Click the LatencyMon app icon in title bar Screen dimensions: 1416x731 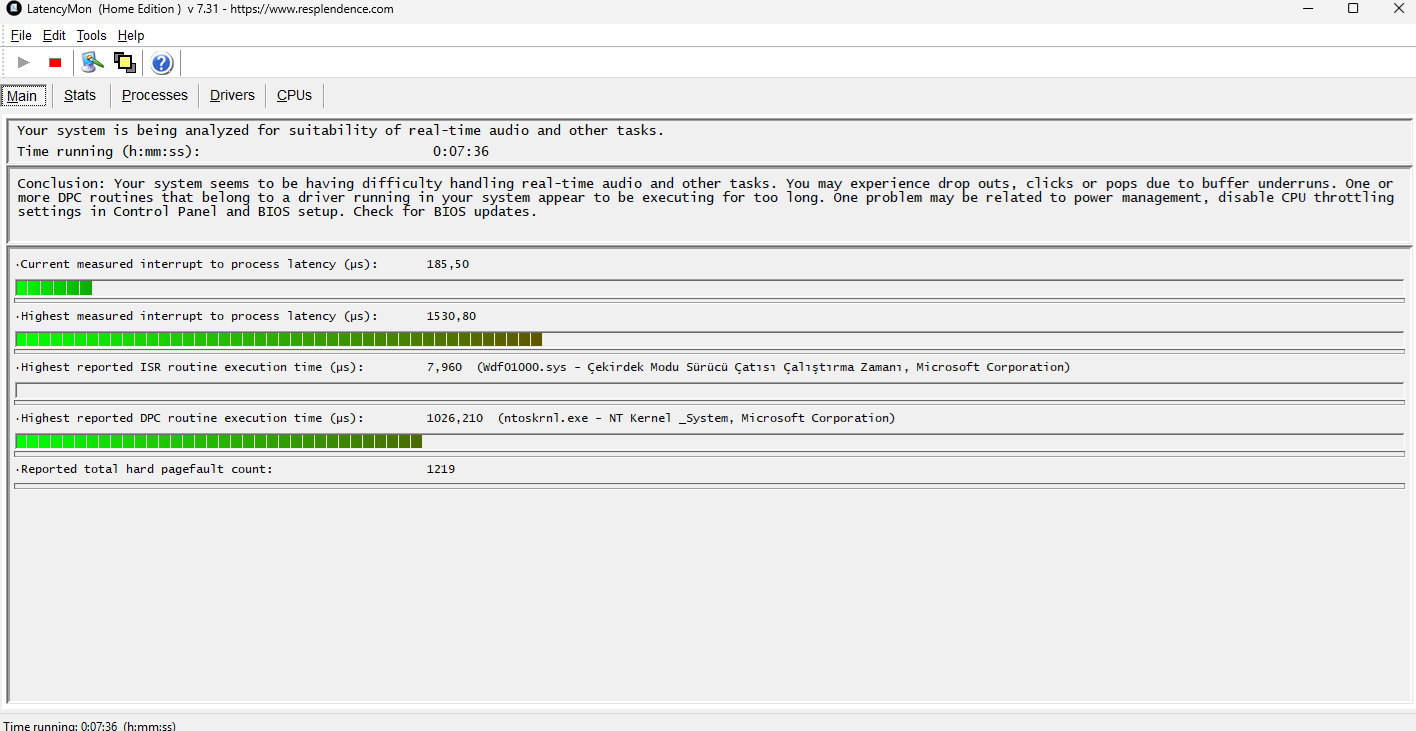point(14,9)
